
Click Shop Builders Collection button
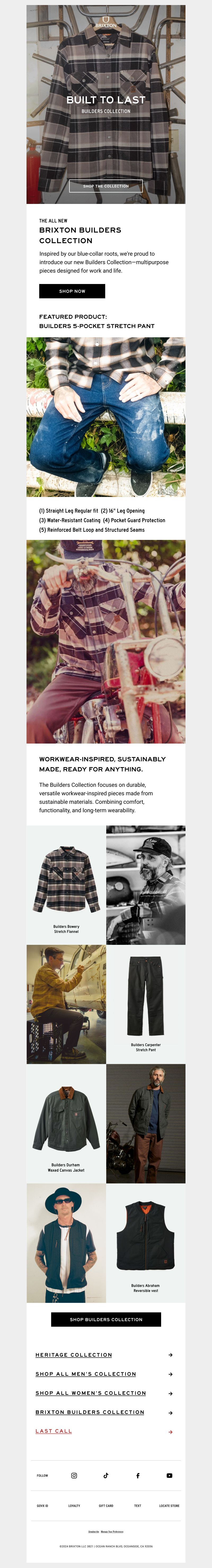click(x=106, y=1320)
